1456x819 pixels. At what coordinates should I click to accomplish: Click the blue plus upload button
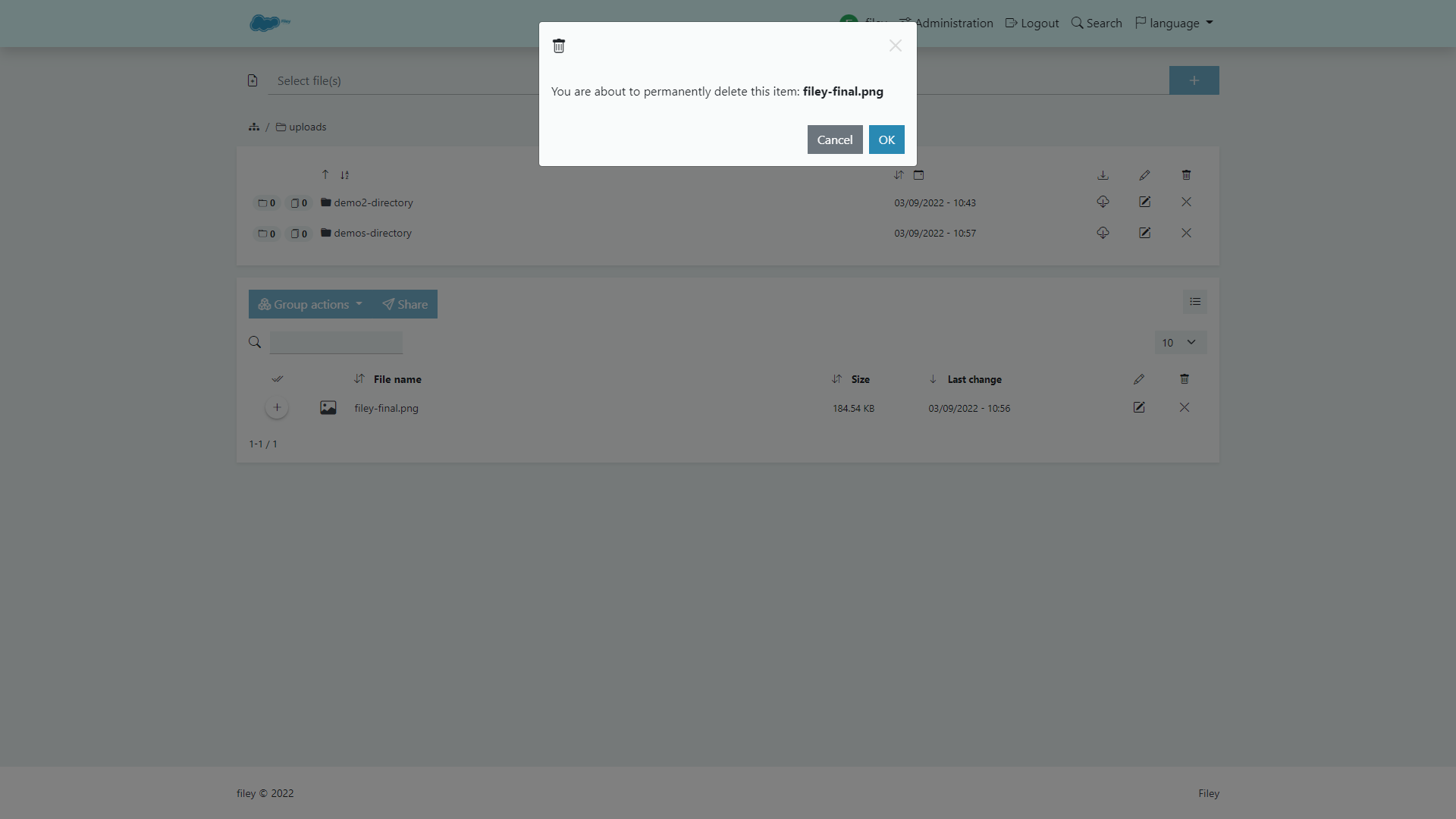click(1194, 80)
